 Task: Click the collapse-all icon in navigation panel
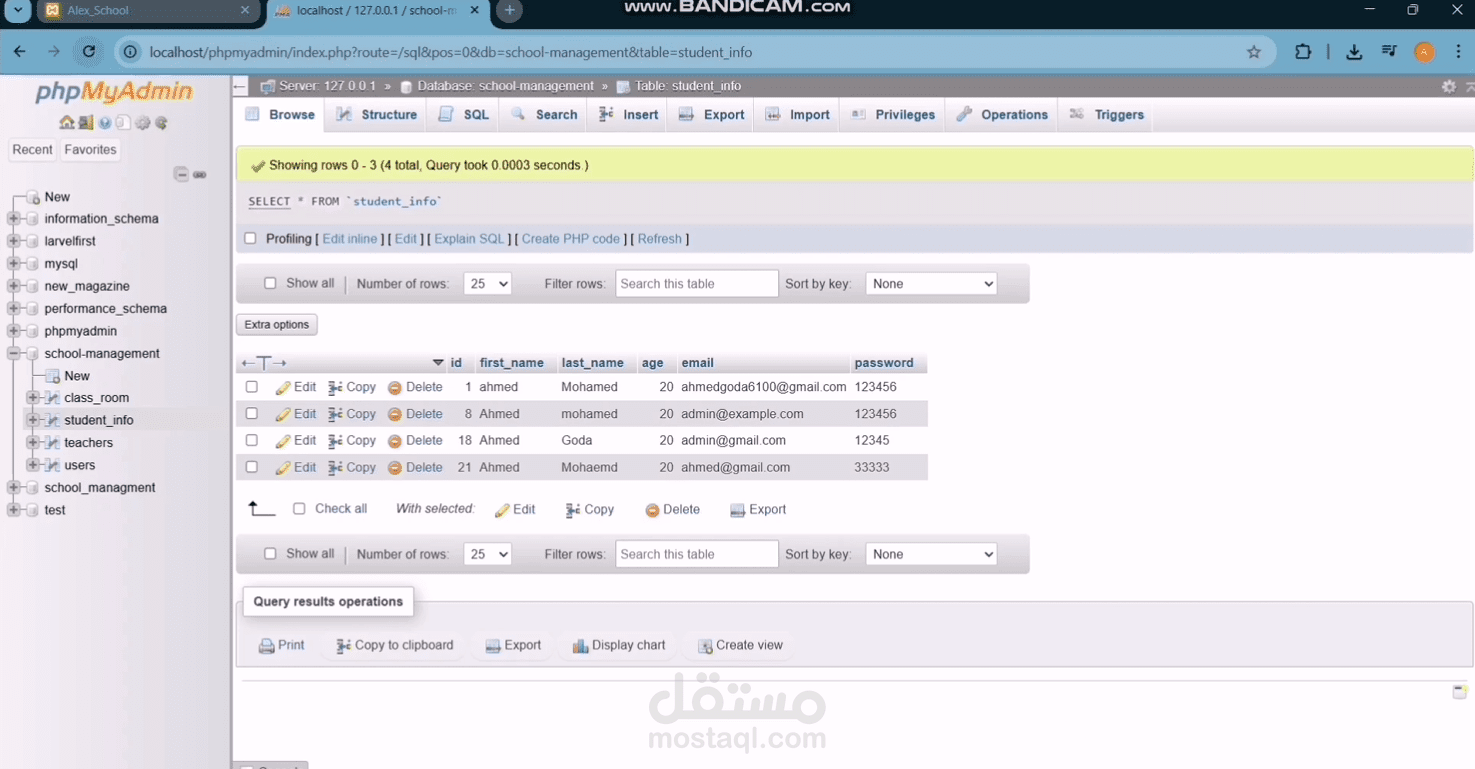point(181,174)
